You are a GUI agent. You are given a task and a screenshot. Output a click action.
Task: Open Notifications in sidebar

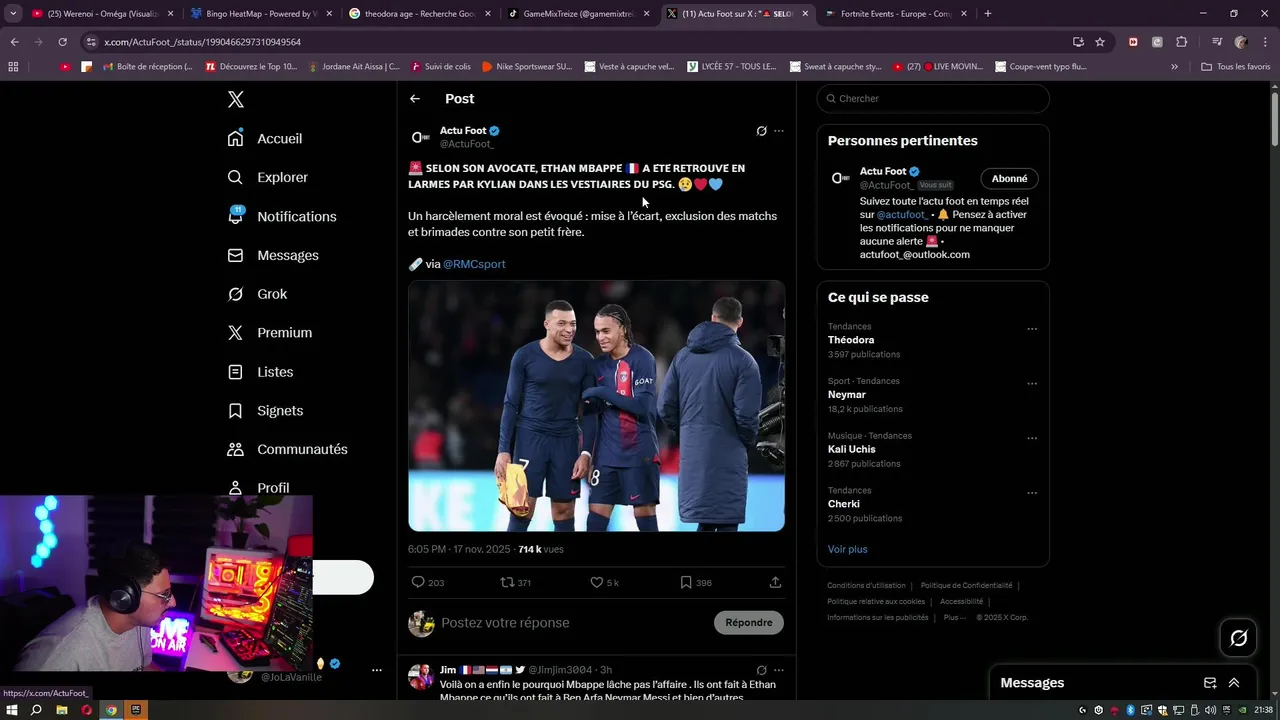[x=282, y=216]
